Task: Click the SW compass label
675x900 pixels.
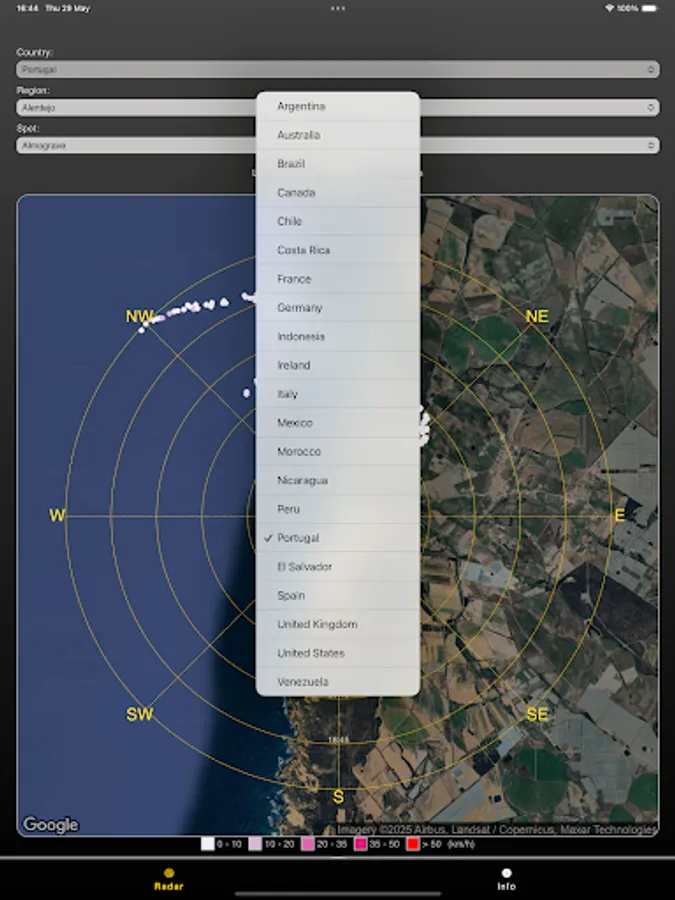Action: (x=139, y=715)
